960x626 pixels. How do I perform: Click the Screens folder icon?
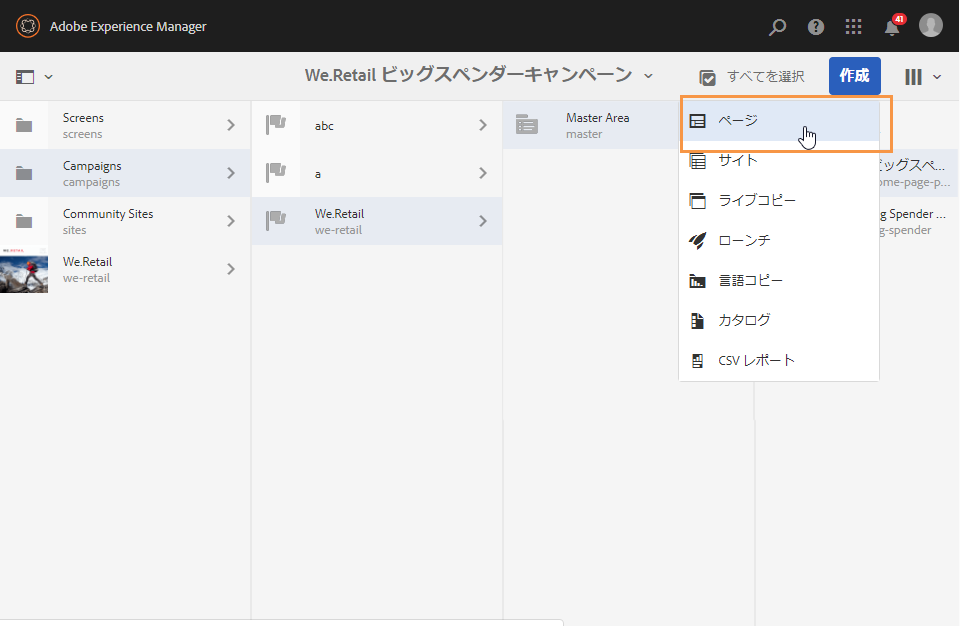pos(24,125)
